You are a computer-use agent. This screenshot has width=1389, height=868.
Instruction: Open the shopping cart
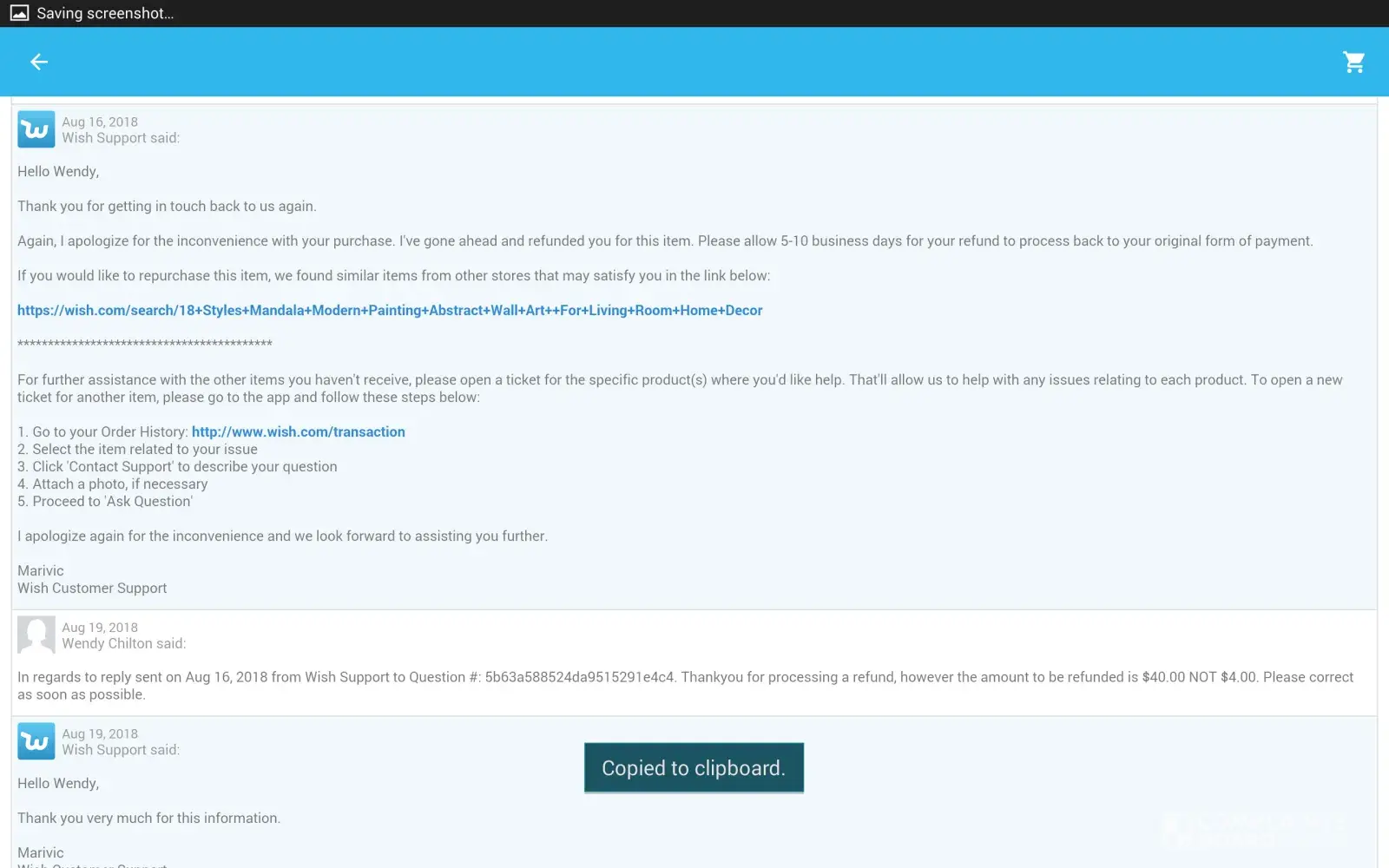coord(1353,62)
